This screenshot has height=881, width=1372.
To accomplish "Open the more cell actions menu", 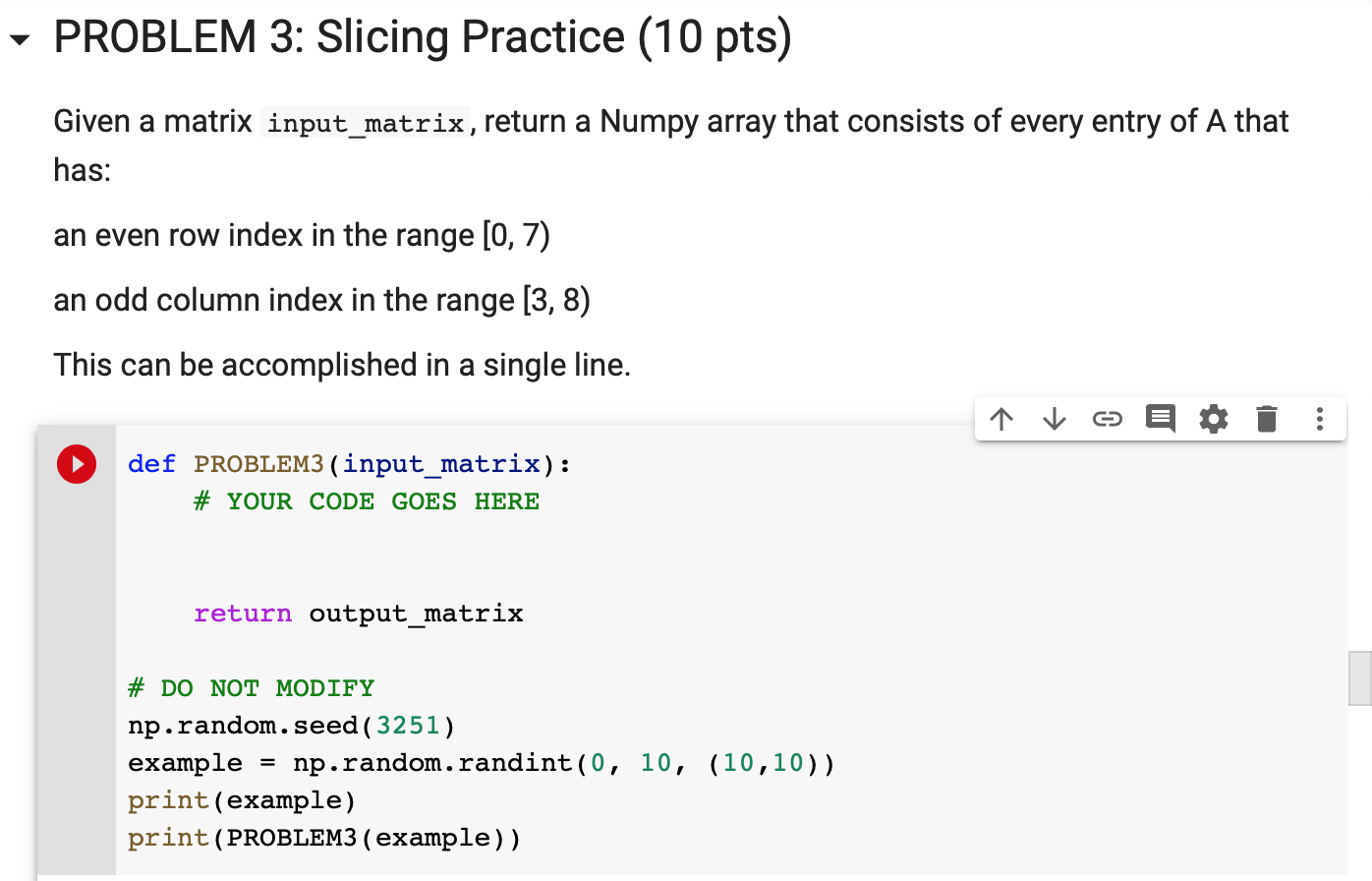I will (1319, 419).
